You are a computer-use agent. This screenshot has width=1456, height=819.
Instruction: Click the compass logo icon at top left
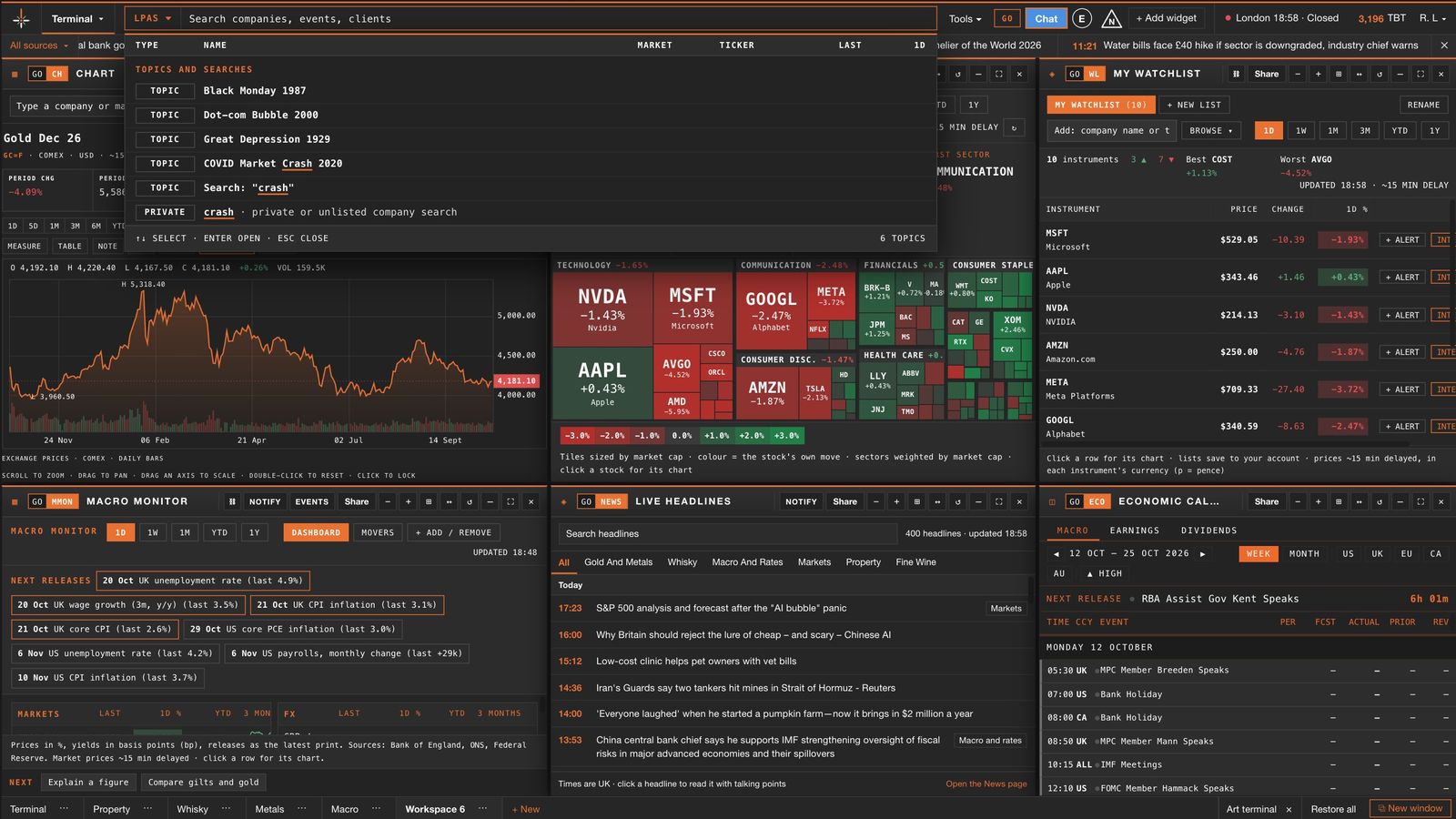pos(21,18)
